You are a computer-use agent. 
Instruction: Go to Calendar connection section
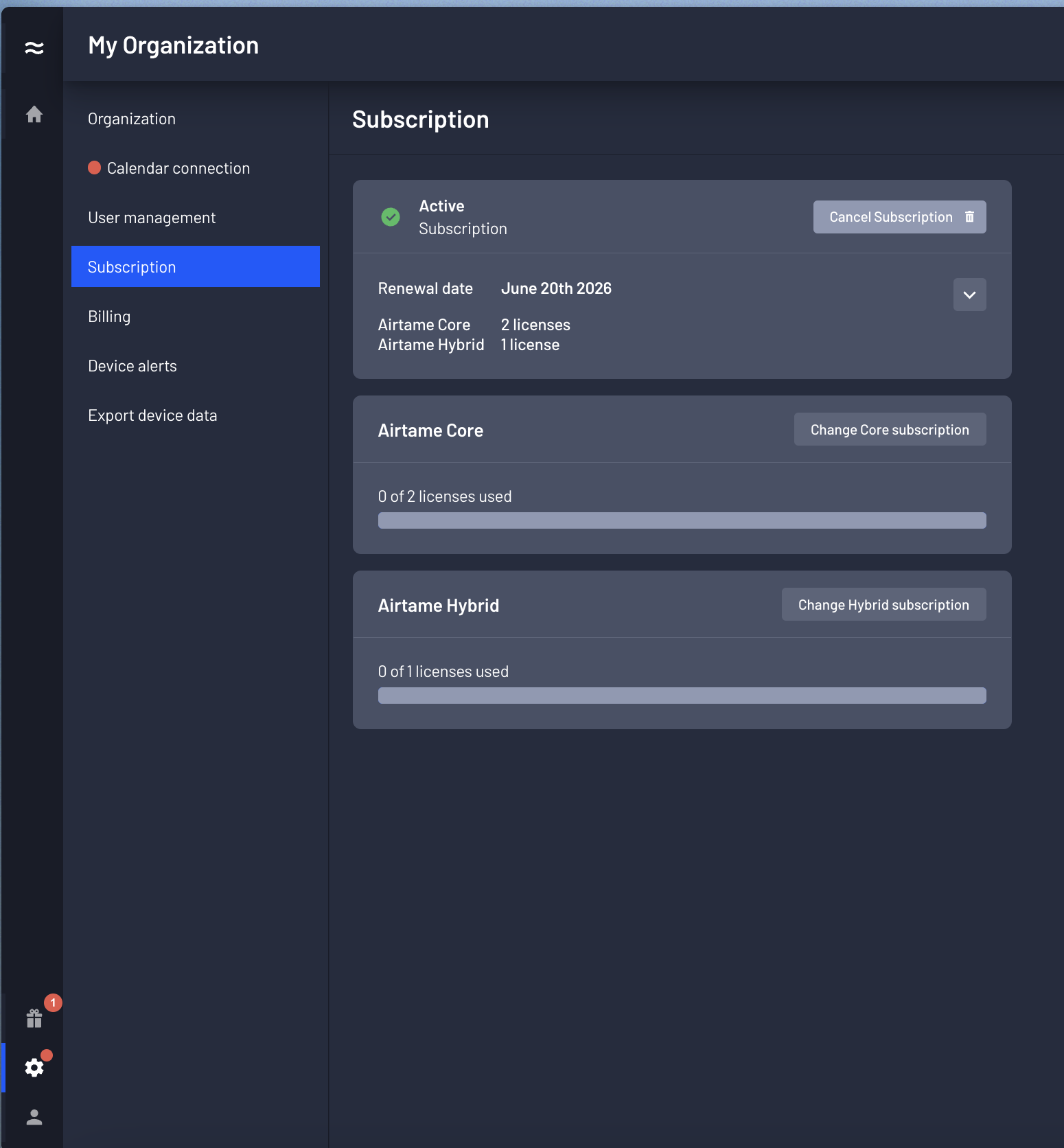pyautogui.click(x=196, y=168)
